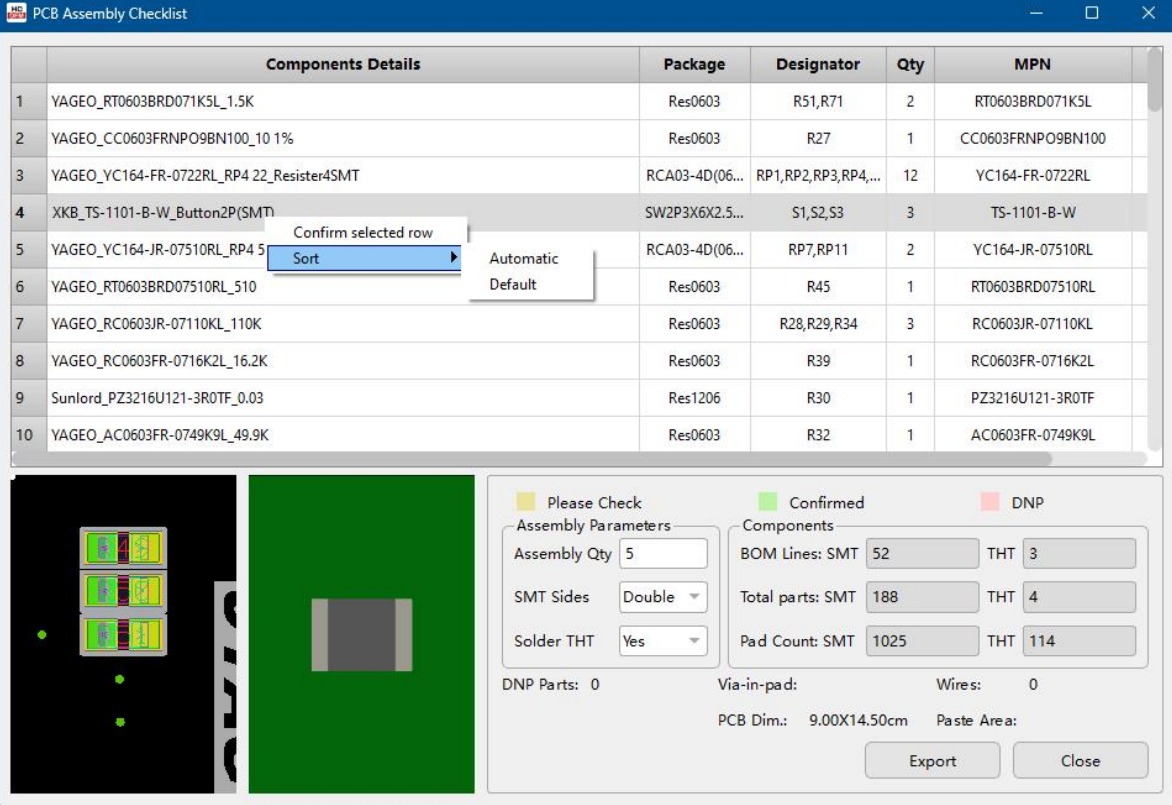
Task: Click the yellow Please Check color swatch
Action: 525,502
